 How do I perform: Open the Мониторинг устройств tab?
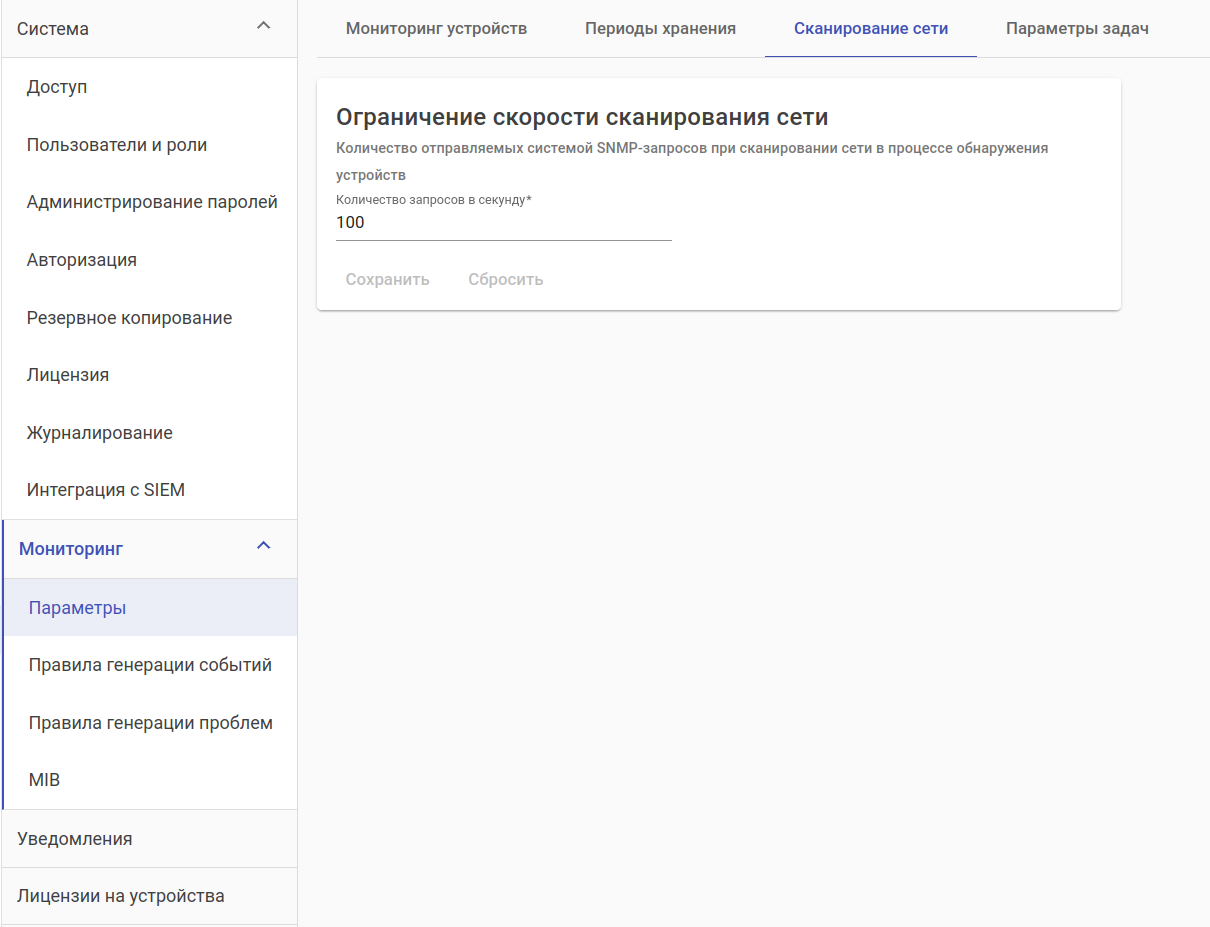[x=436, y=29]
